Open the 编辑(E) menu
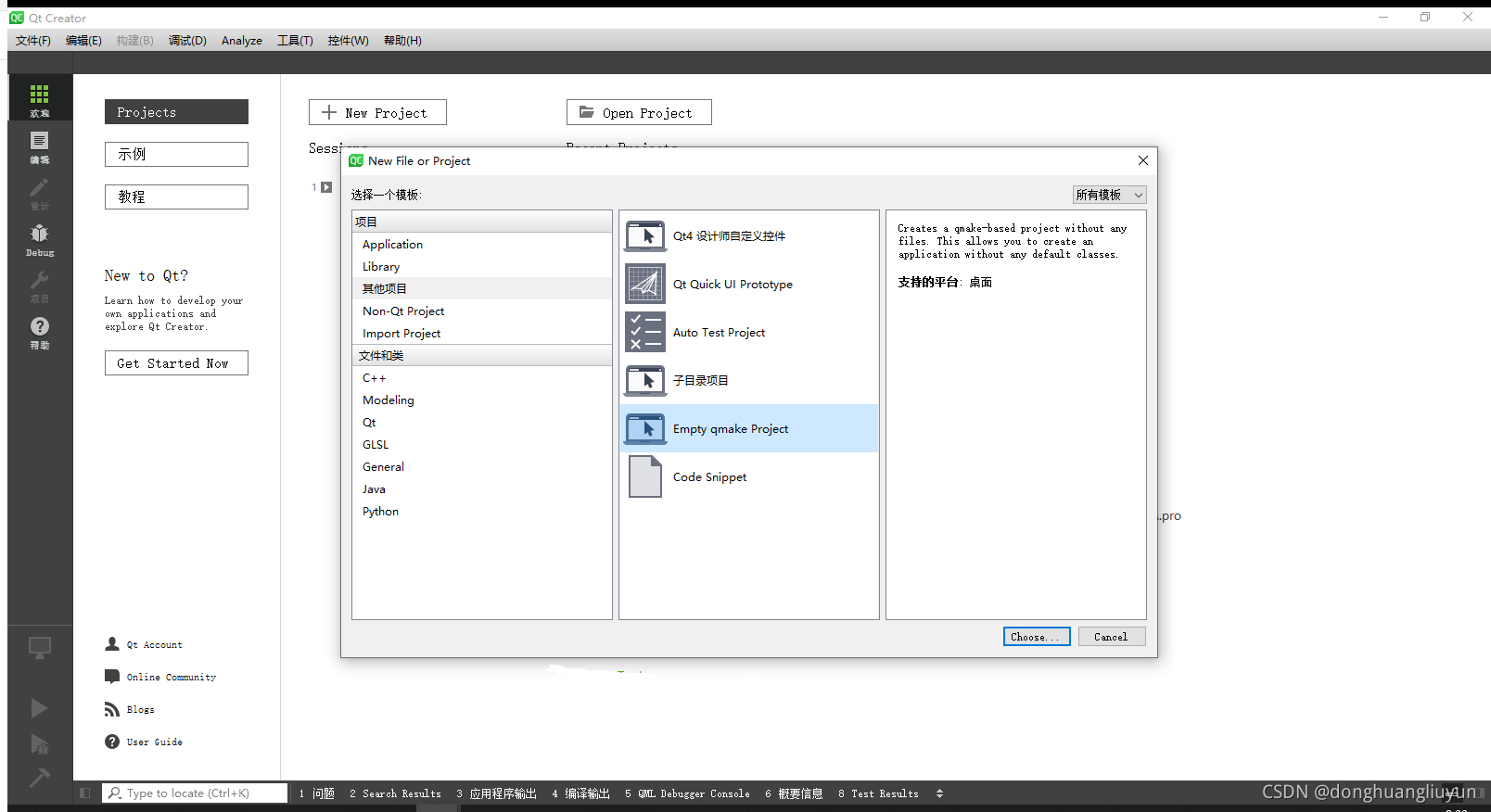 83,41
